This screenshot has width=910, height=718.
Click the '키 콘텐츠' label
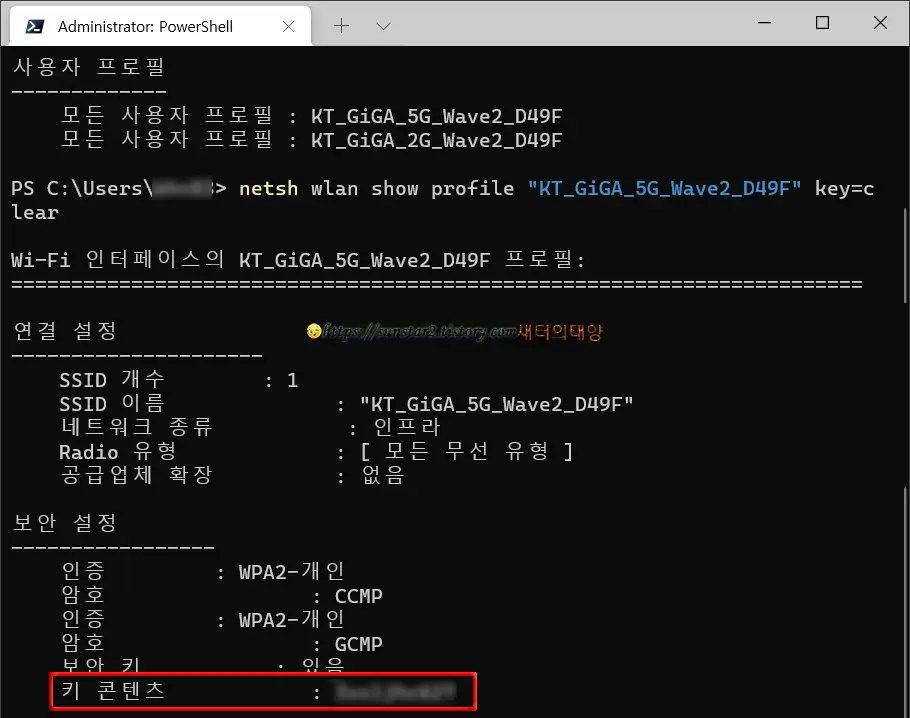coord(114,691)
